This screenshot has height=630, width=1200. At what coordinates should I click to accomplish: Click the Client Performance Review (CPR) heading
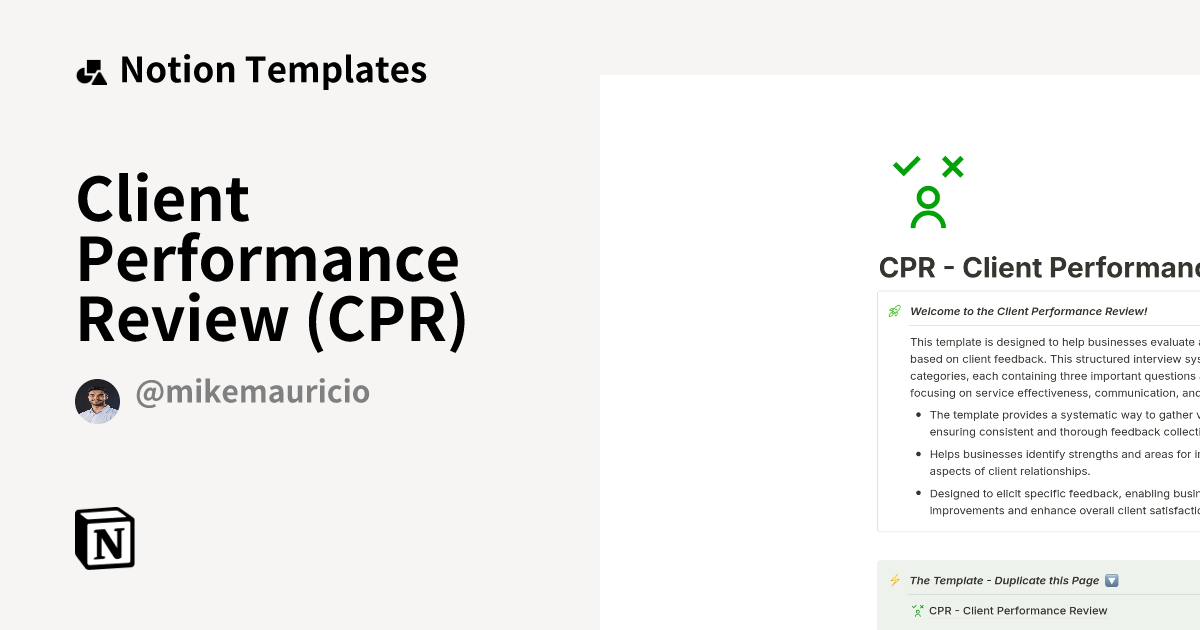point(268,258)
